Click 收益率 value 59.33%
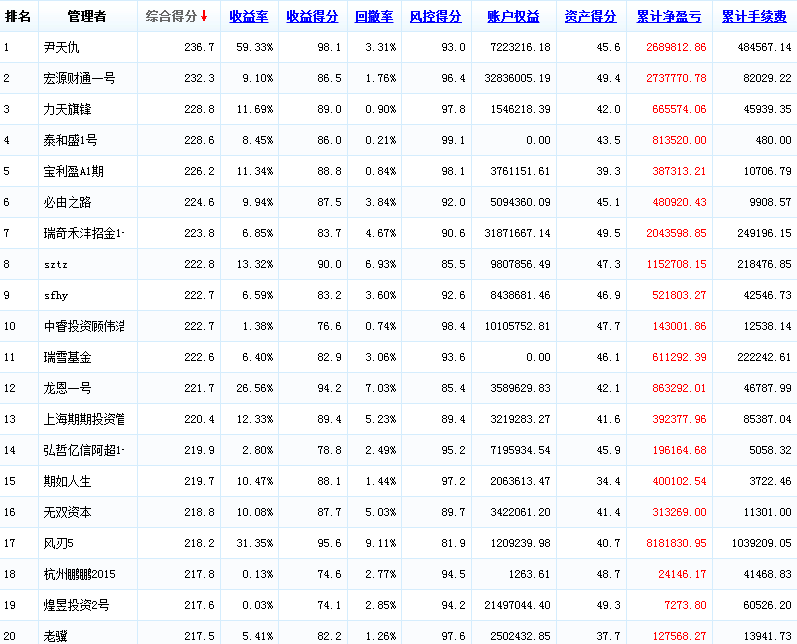The height and width of the screenshot is (644, 797). click(255, 47)
